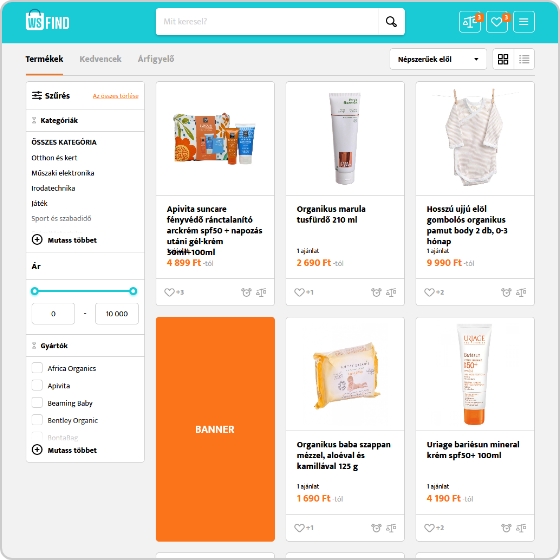This screenshot has height=560, width=560.
Task: Focus the Mit keresel search field
Action: (267, 22)
